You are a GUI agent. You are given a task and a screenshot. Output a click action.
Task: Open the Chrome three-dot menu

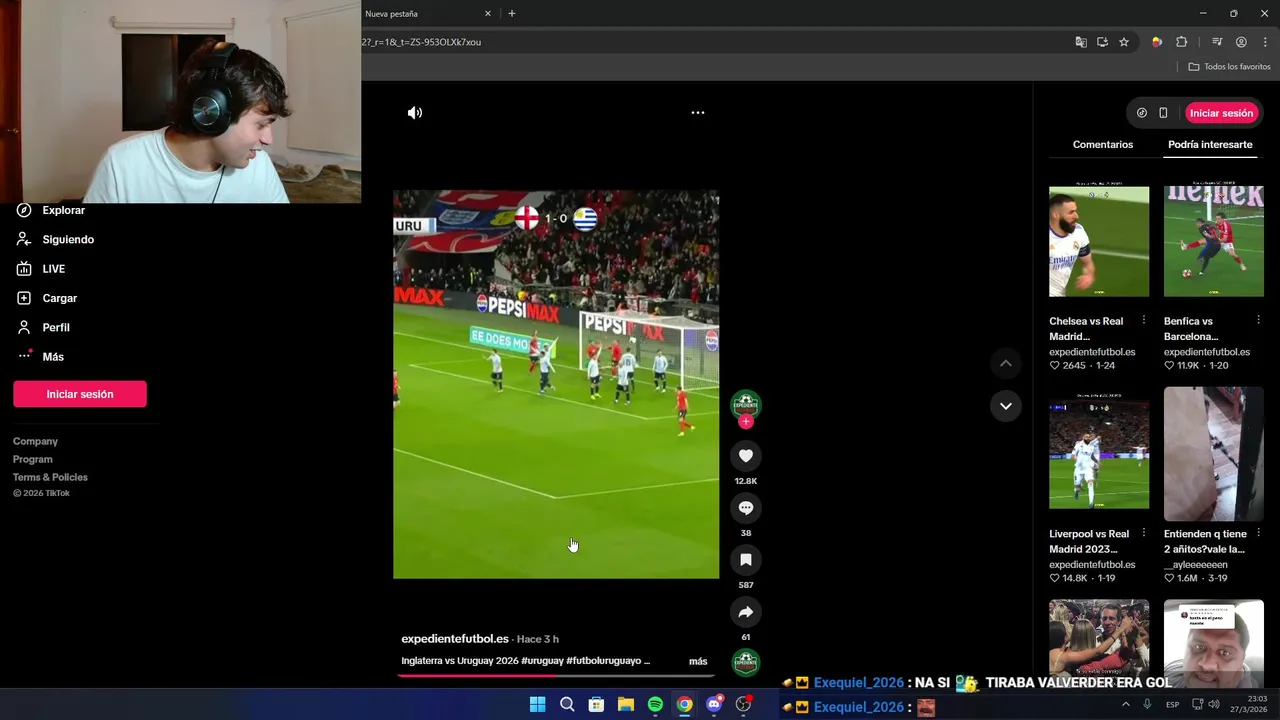[1265, 42]
